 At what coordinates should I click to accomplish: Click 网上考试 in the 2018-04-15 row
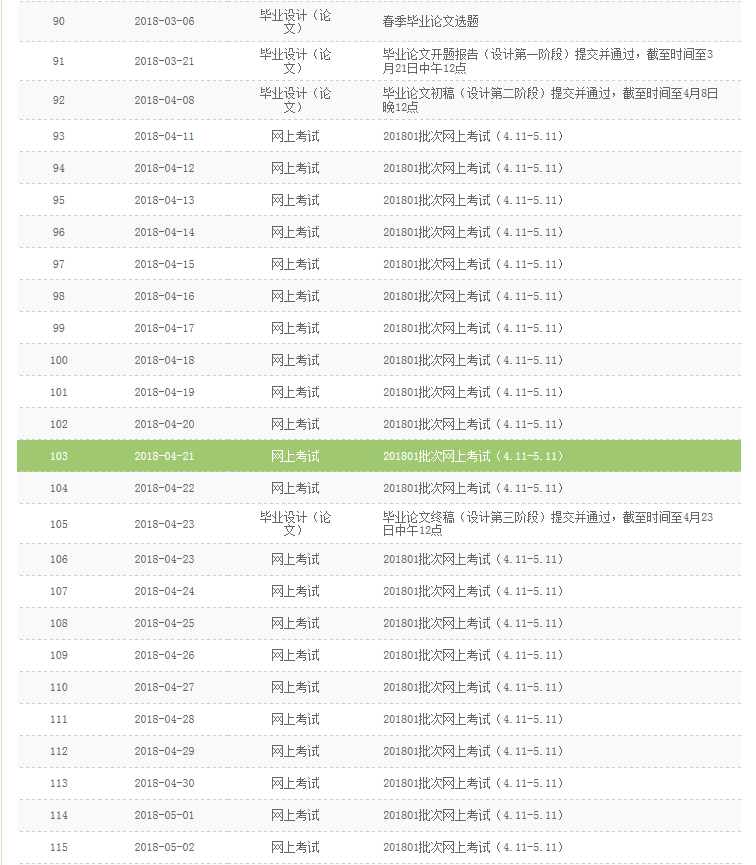click(295, 264)
